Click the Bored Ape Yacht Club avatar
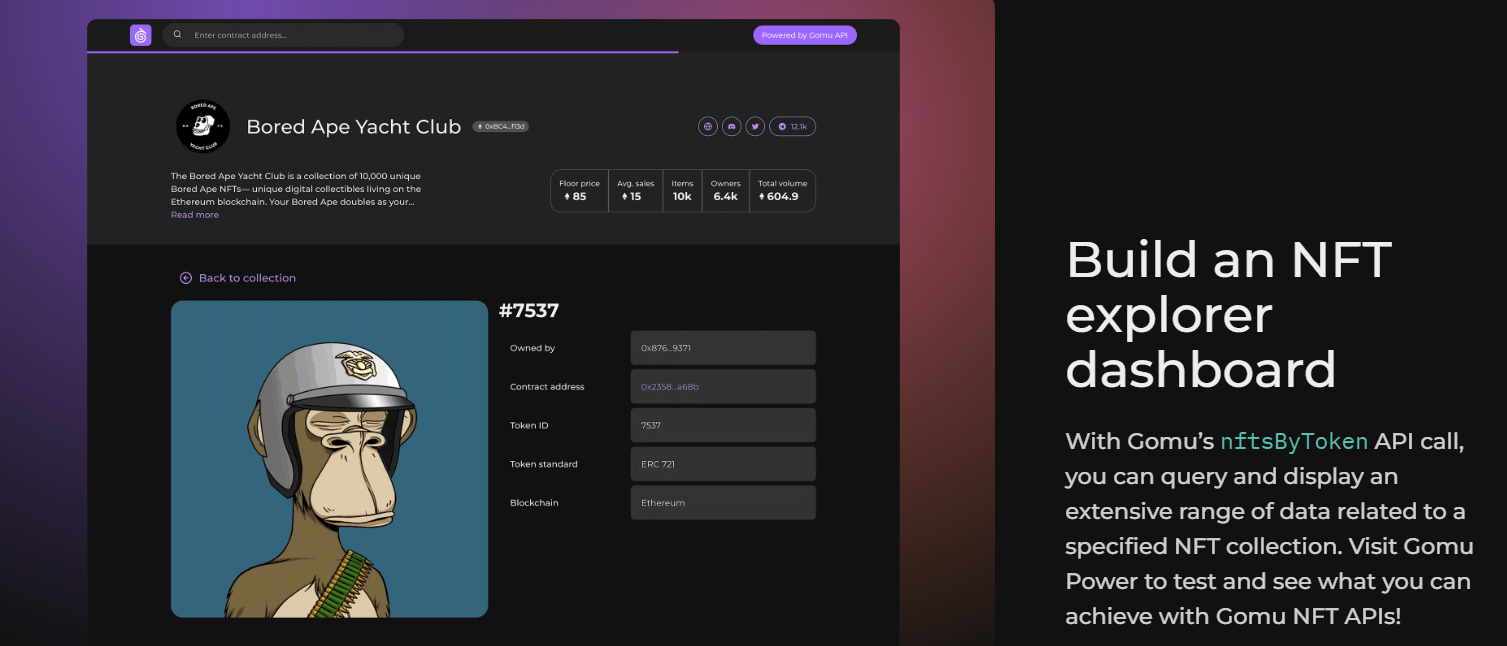 coord(203,127)
